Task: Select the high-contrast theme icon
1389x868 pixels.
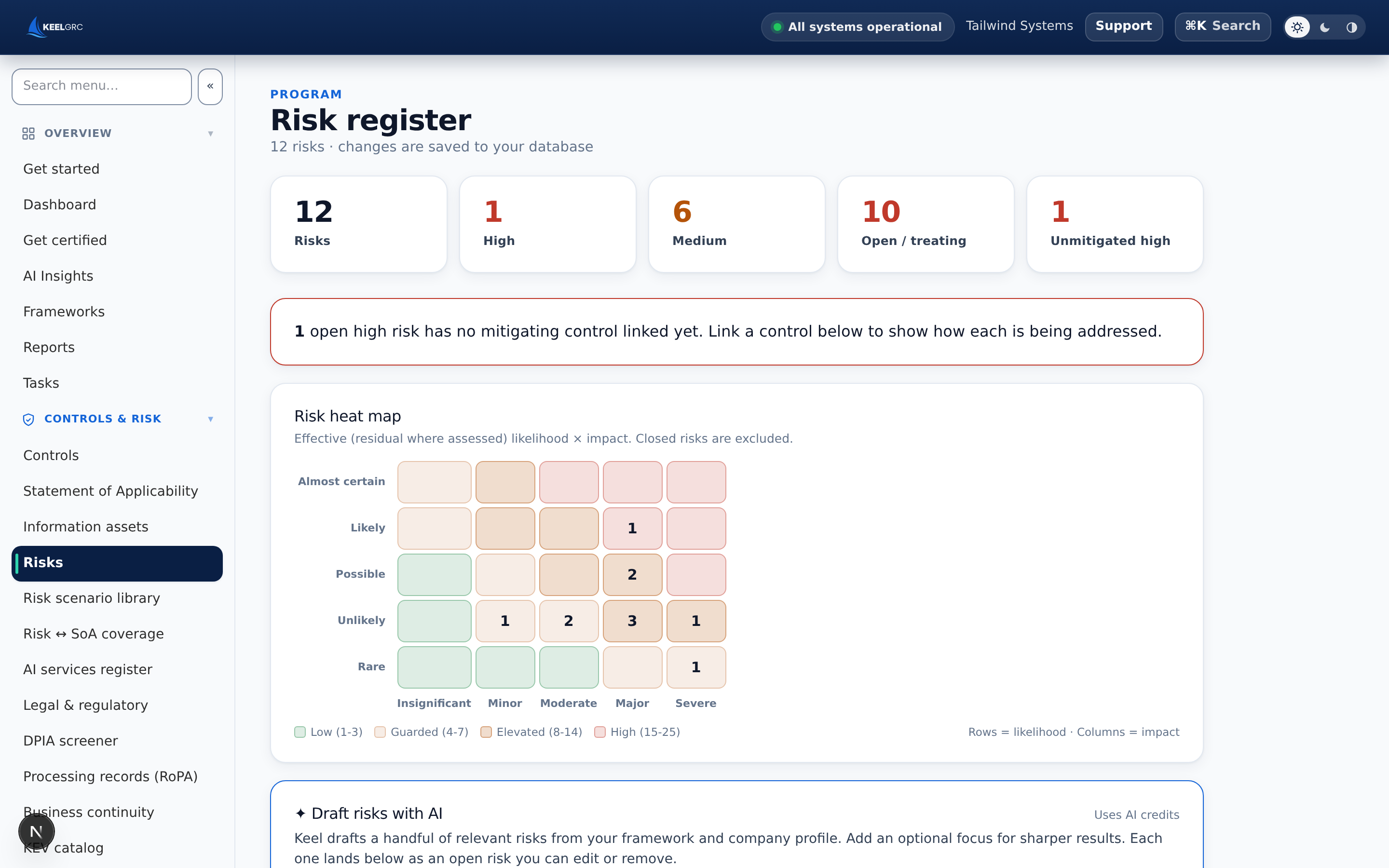Action: point(1352,27)
